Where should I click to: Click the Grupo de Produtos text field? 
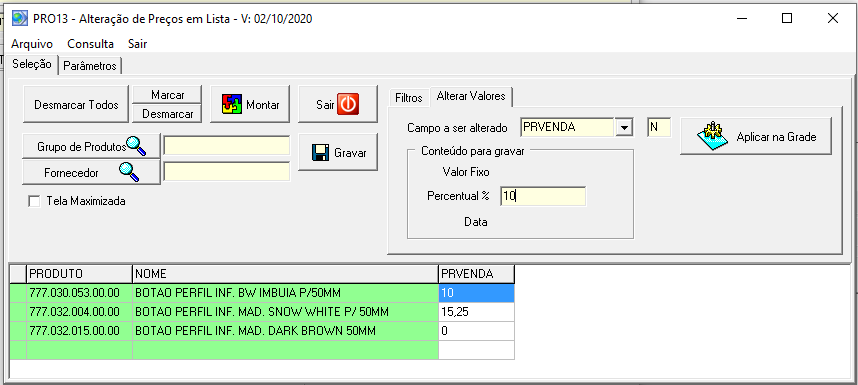click(227, 146)
